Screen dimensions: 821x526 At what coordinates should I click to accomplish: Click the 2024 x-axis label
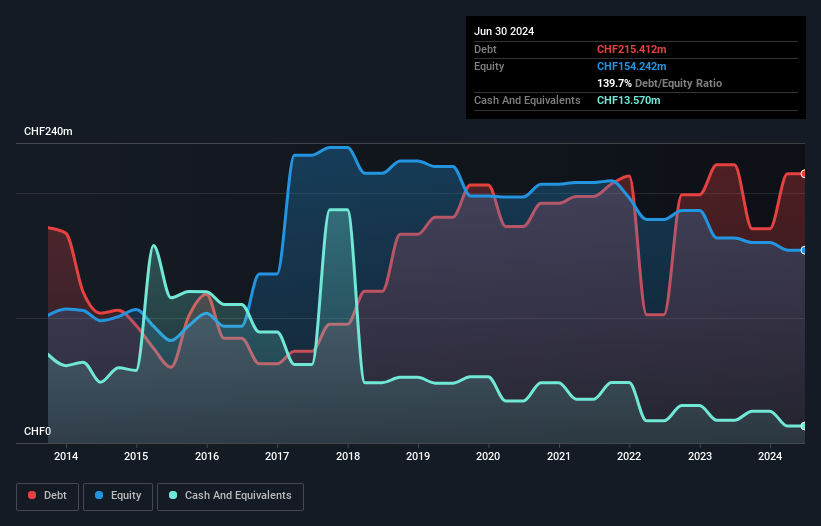click(770, 456)
